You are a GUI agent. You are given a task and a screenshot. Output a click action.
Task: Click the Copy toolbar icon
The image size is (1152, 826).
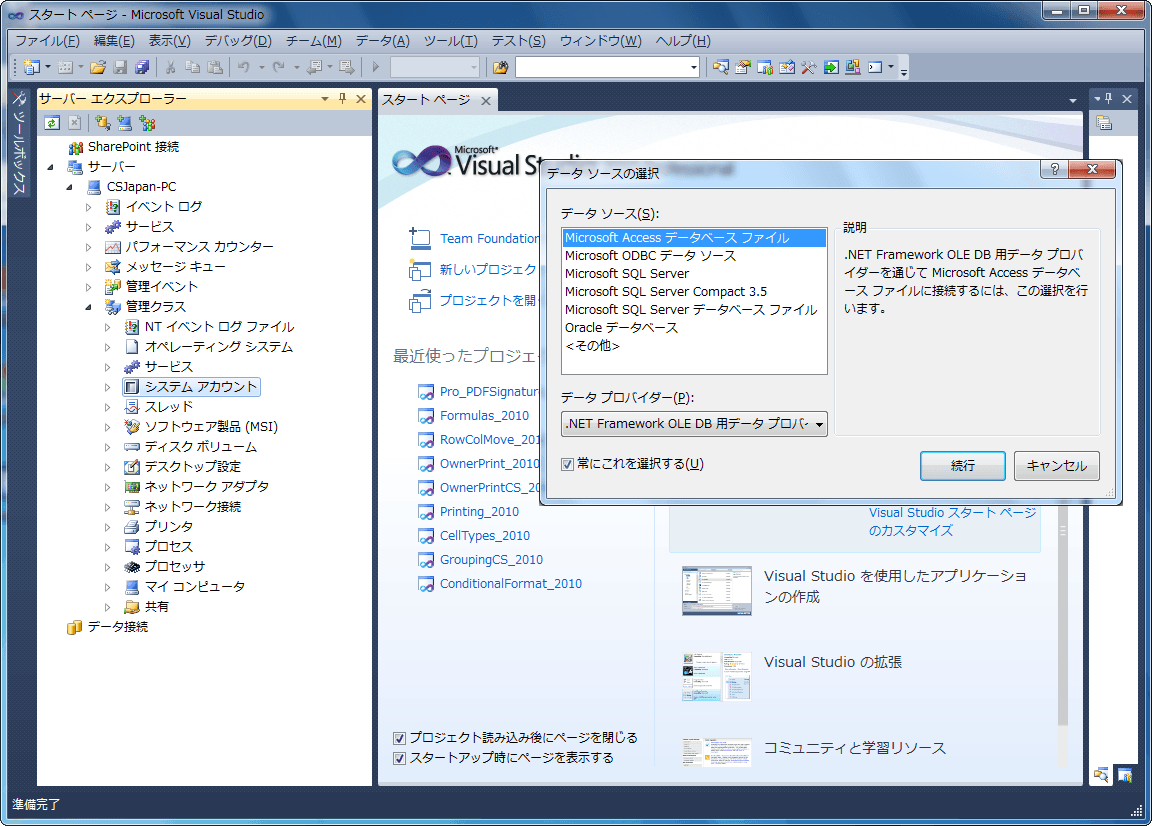[x=192, y=68]
